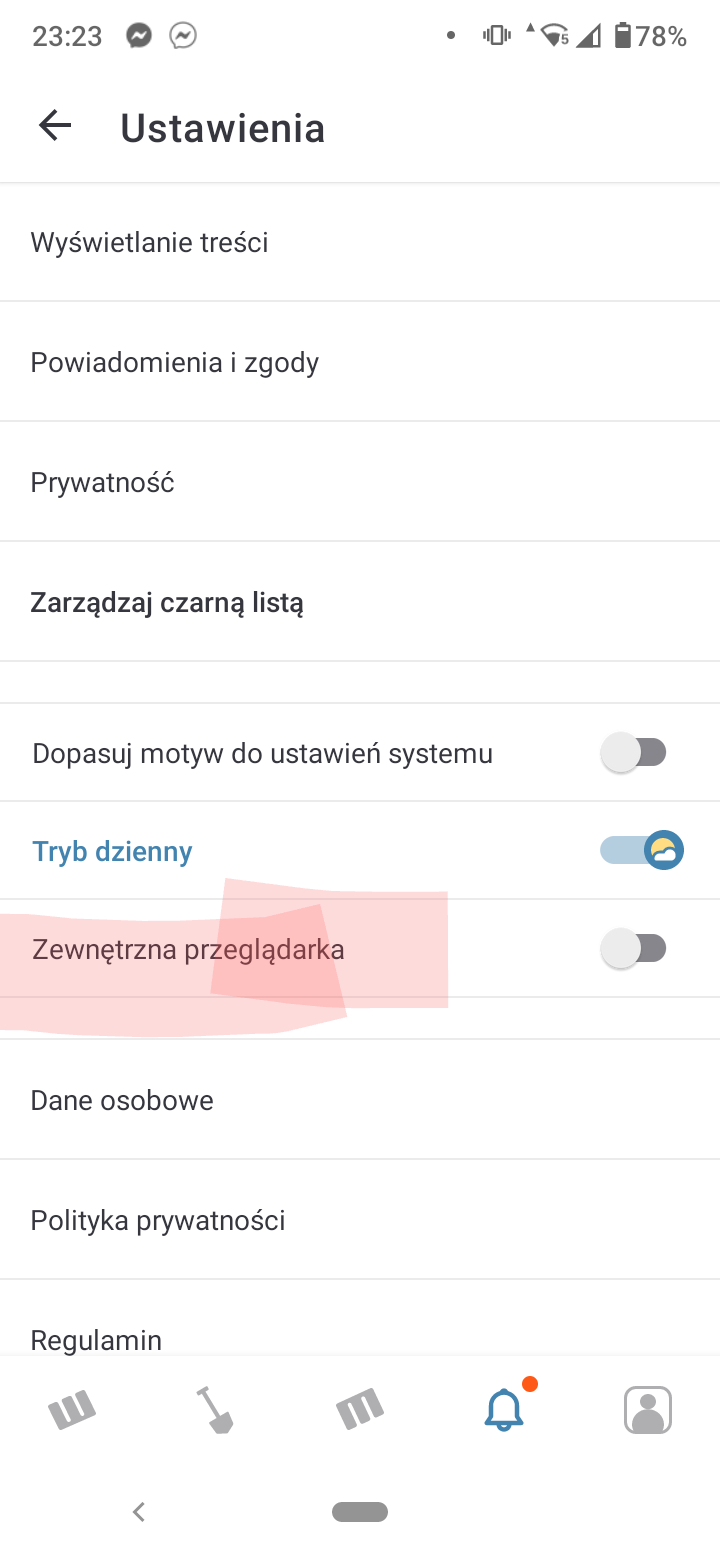Tap the back arrow beside Ustawienia
720x1560 pixels.
pos(55,126)
